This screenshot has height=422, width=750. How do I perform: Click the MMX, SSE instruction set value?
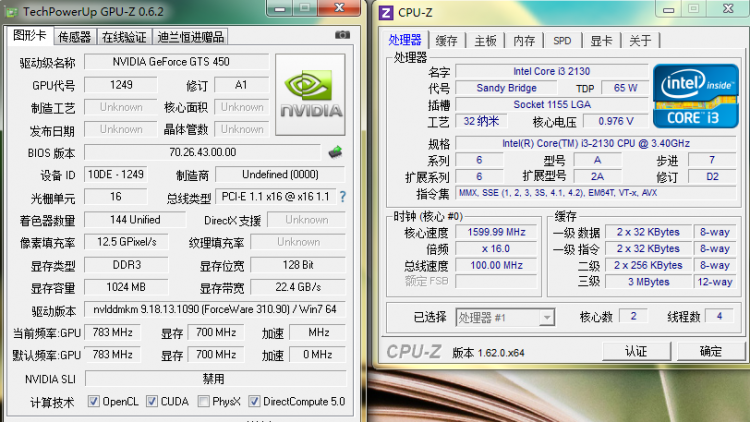(x=596, y=193)
